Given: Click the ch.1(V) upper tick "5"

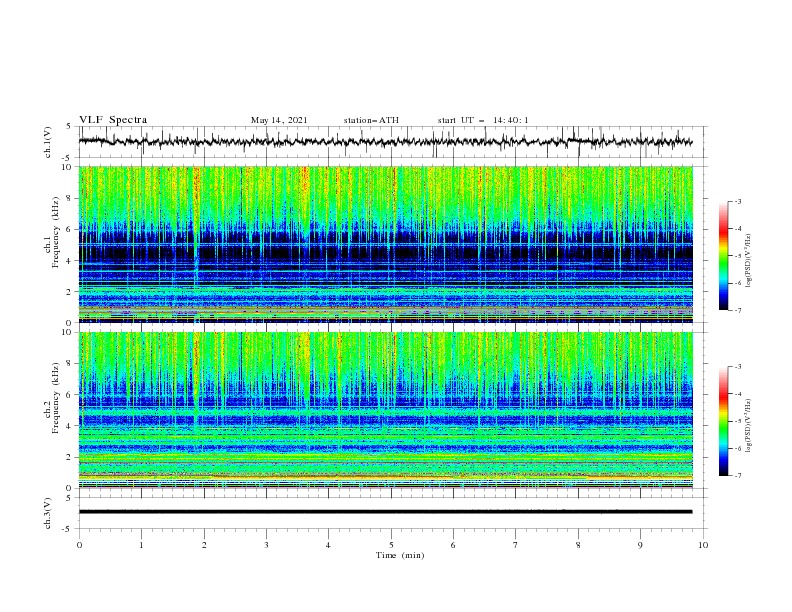Looking at the screenshot, I should tap(70, 127).
